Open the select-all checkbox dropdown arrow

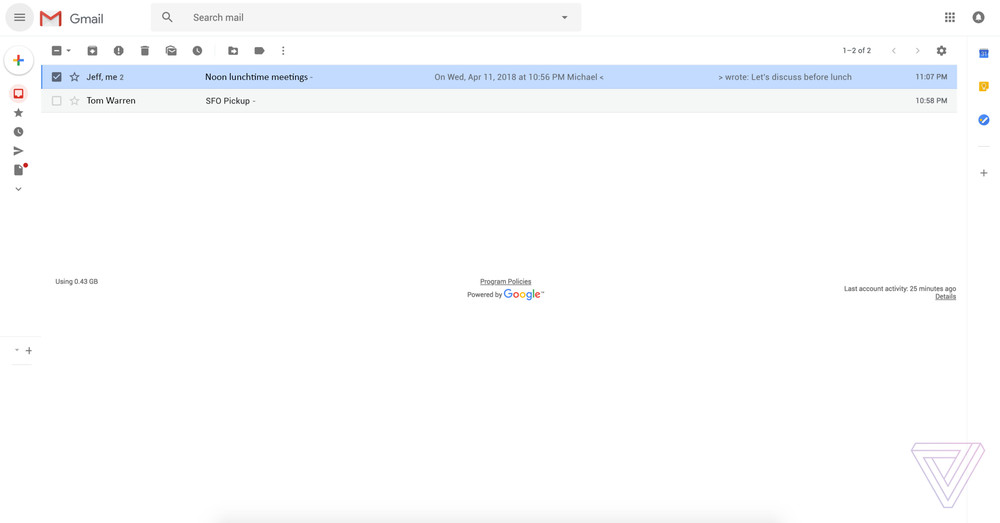point(69,51)
